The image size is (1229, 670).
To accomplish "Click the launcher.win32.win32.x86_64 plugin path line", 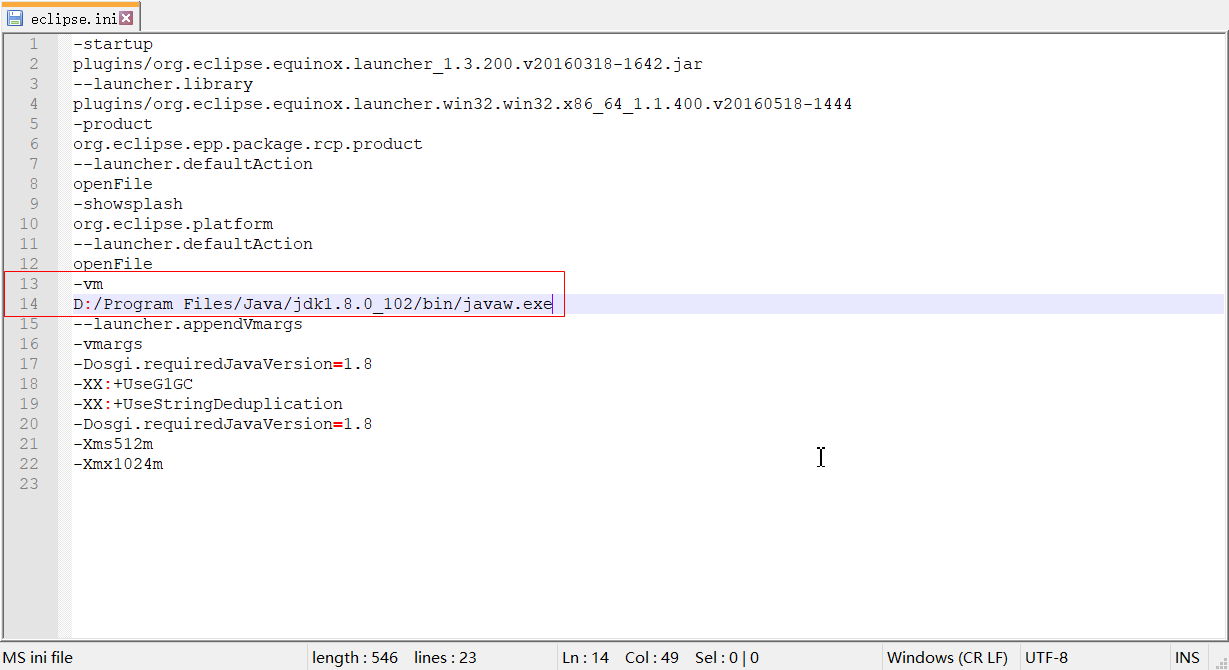I will pyautogui.click(x=463, y=104).
